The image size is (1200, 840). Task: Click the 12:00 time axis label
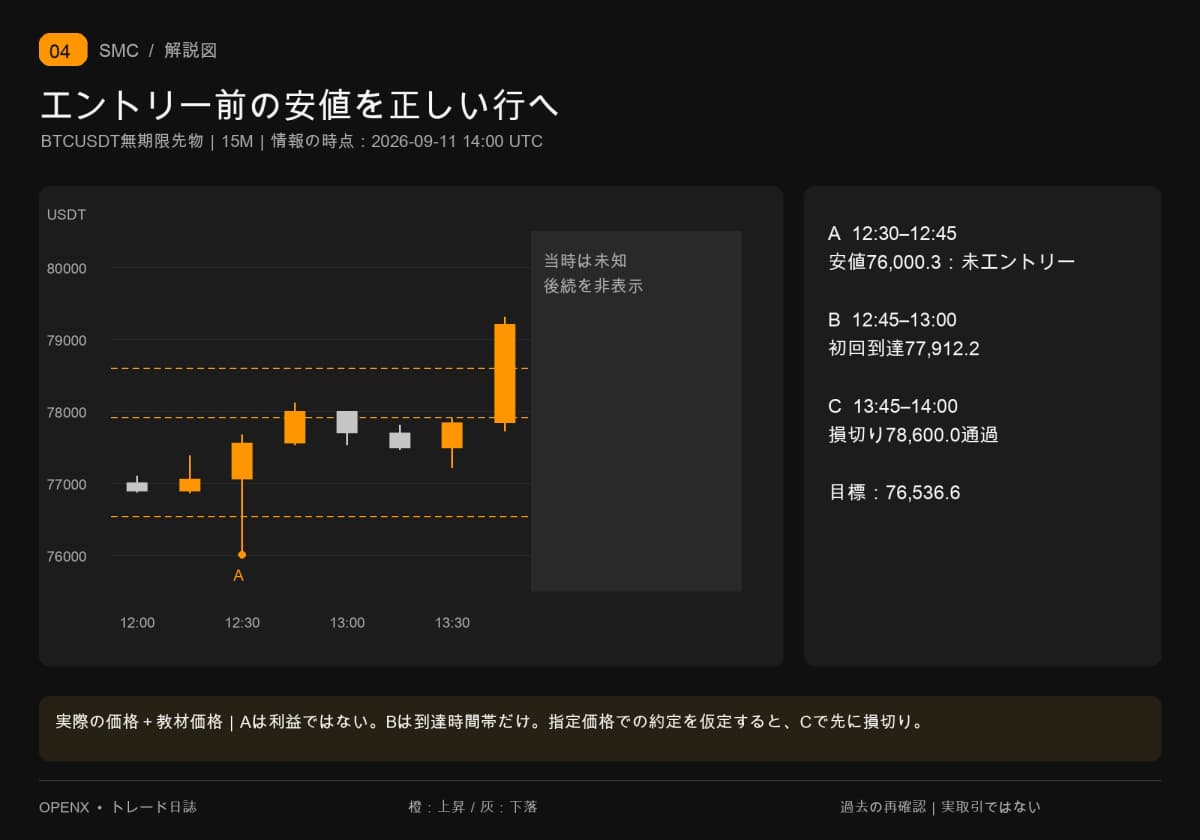[137, 622]
